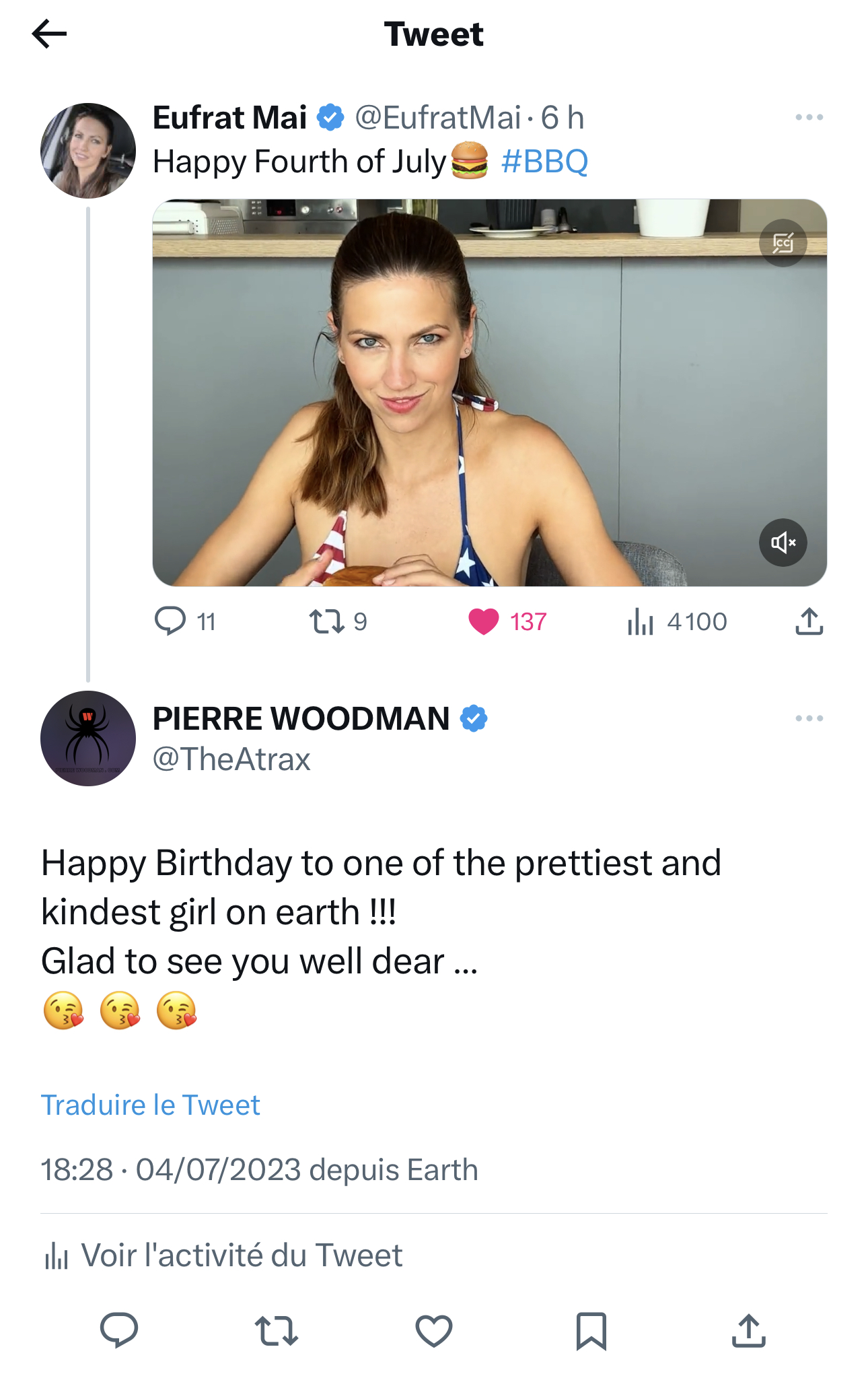This screenshot has width=868, height=1378.
Task: Open the spider avatar of @TheAtrax
Action: tap(88, 738)
